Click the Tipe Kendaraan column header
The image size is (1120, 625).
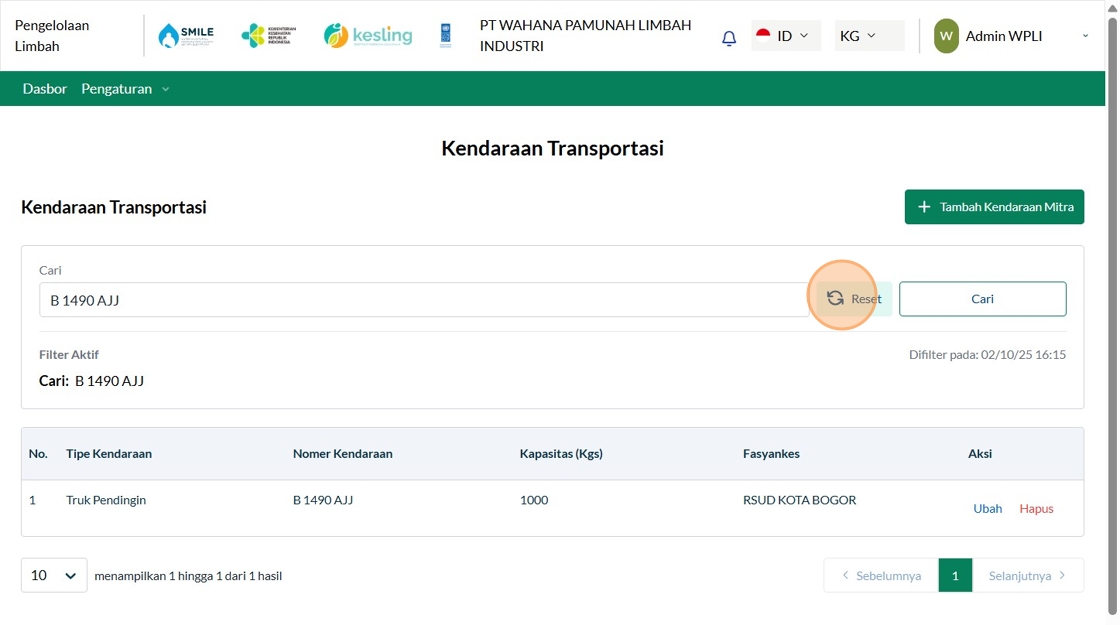109,454
